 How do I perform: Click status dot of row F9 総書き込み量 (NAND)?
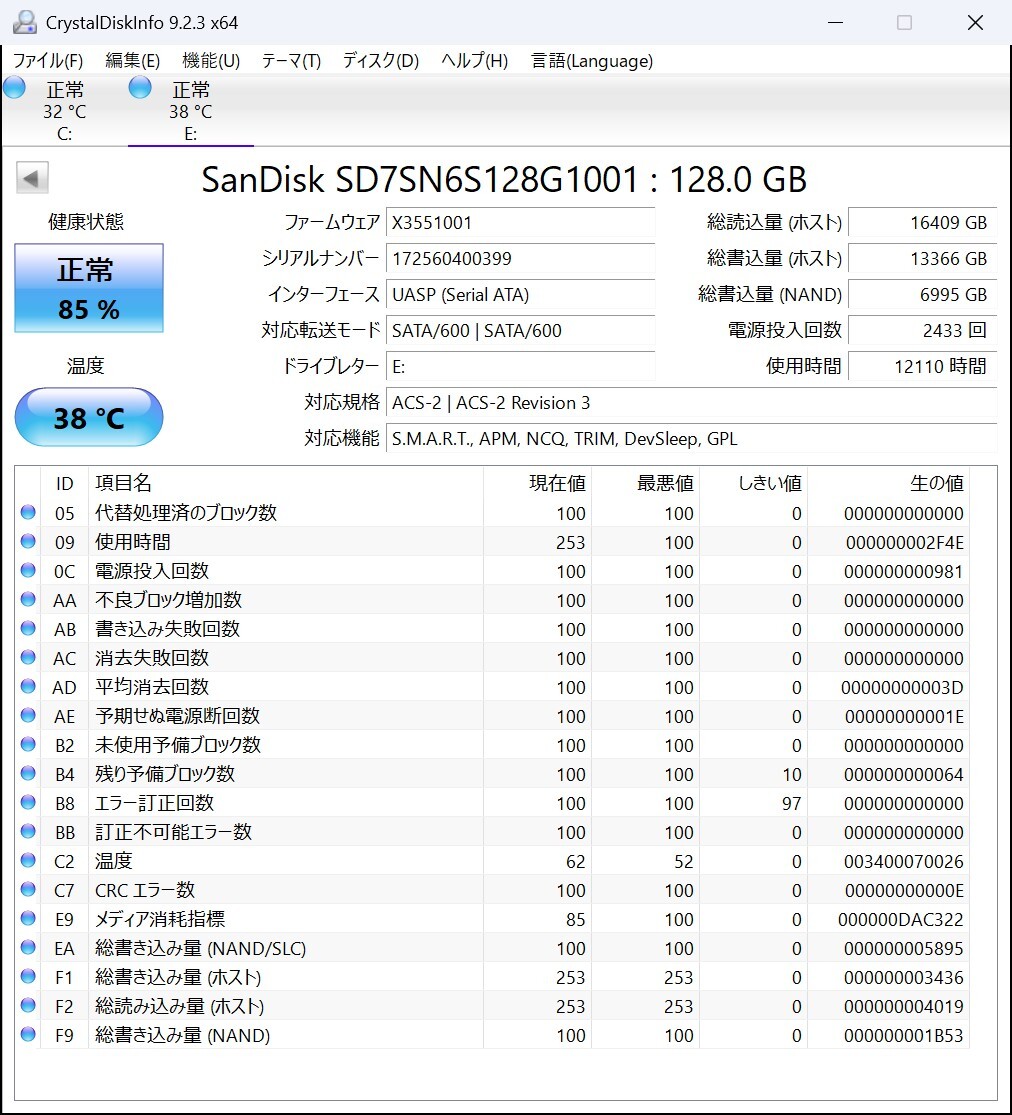(x=28, y=1034)
